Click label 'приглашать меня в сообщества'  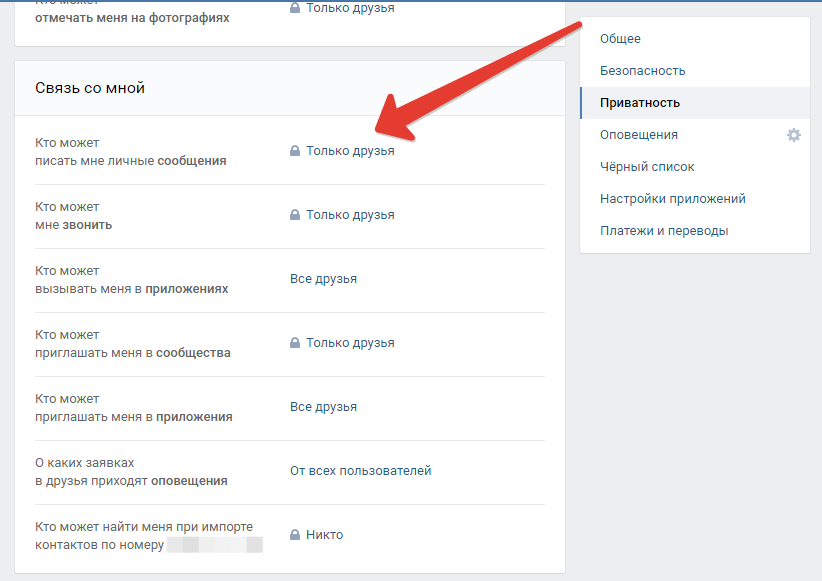coord(133,353)
